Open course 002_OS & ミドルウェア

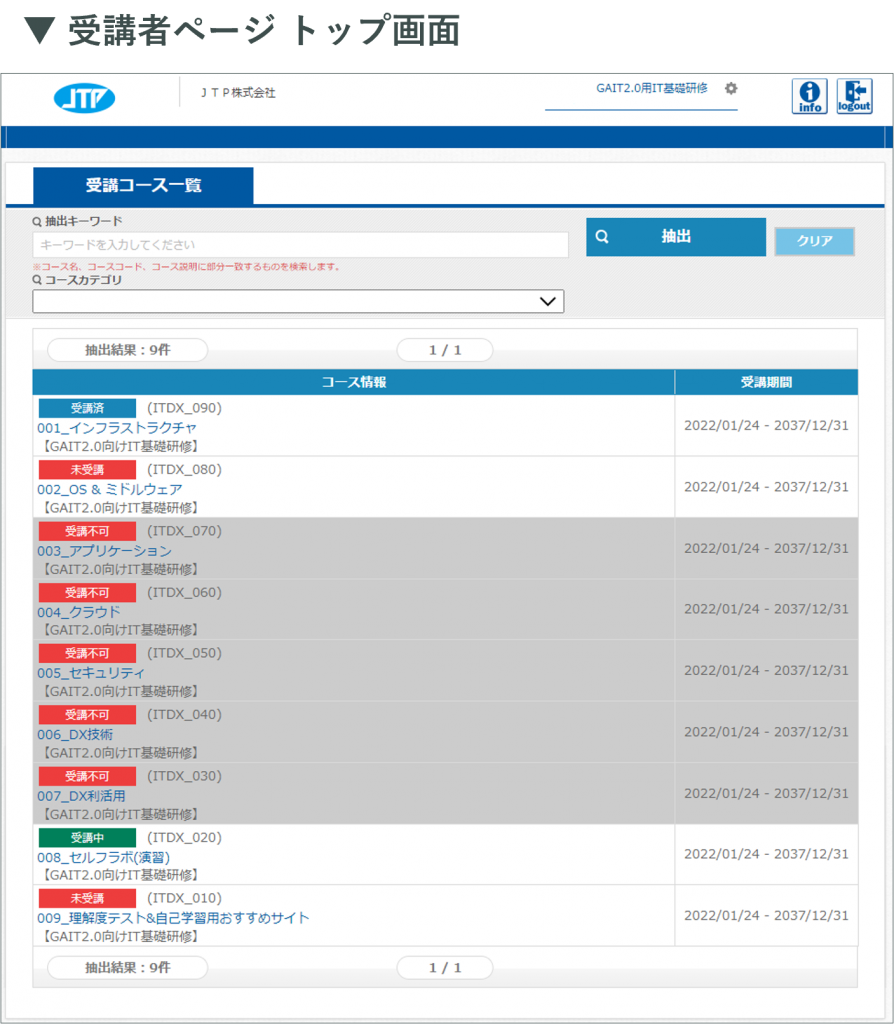click(110, 489)
